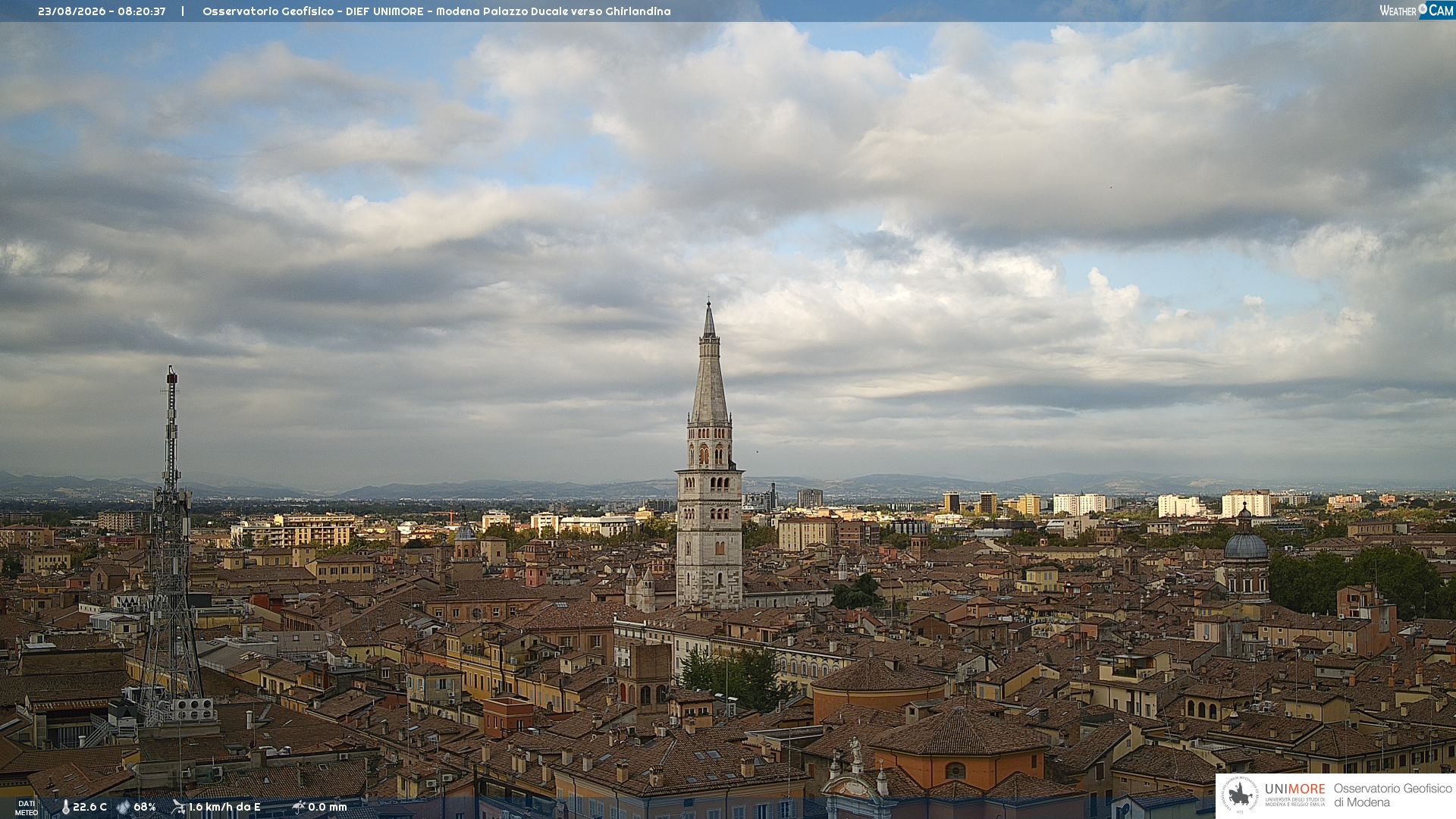Screen dimensions: 1456x819
Task: Click the humidity water drops icon
Action: pyautogui.click(x=123, y=807)
